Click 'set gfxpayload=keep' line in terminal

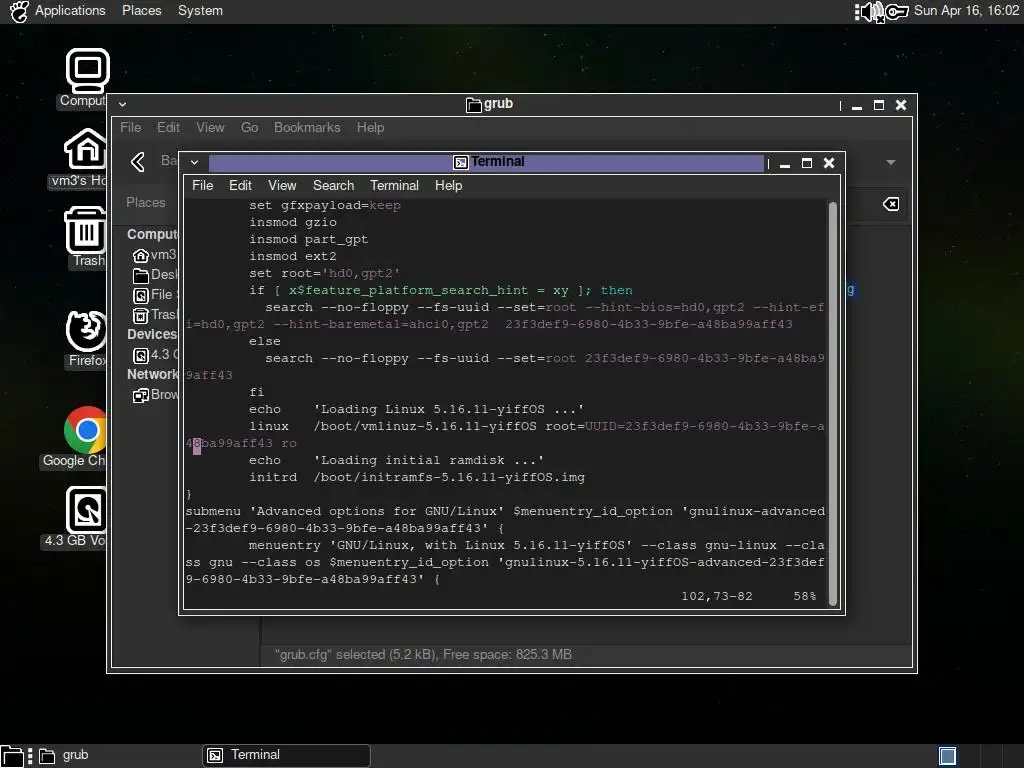pos(325,205)
